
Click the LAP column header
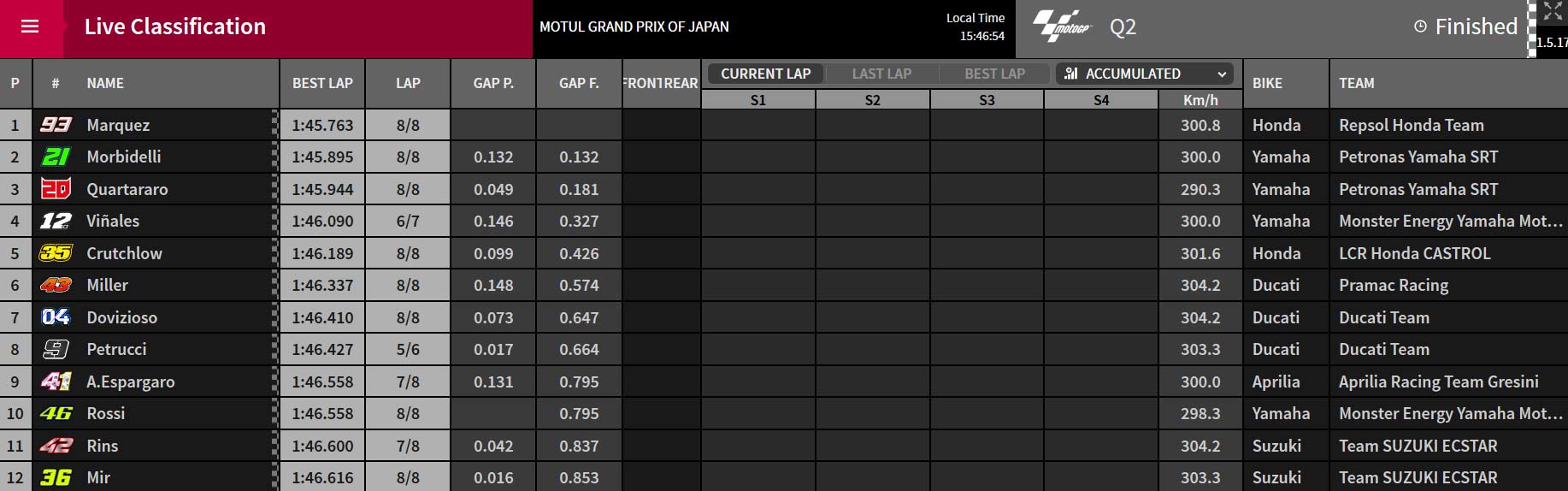point(408,83)
